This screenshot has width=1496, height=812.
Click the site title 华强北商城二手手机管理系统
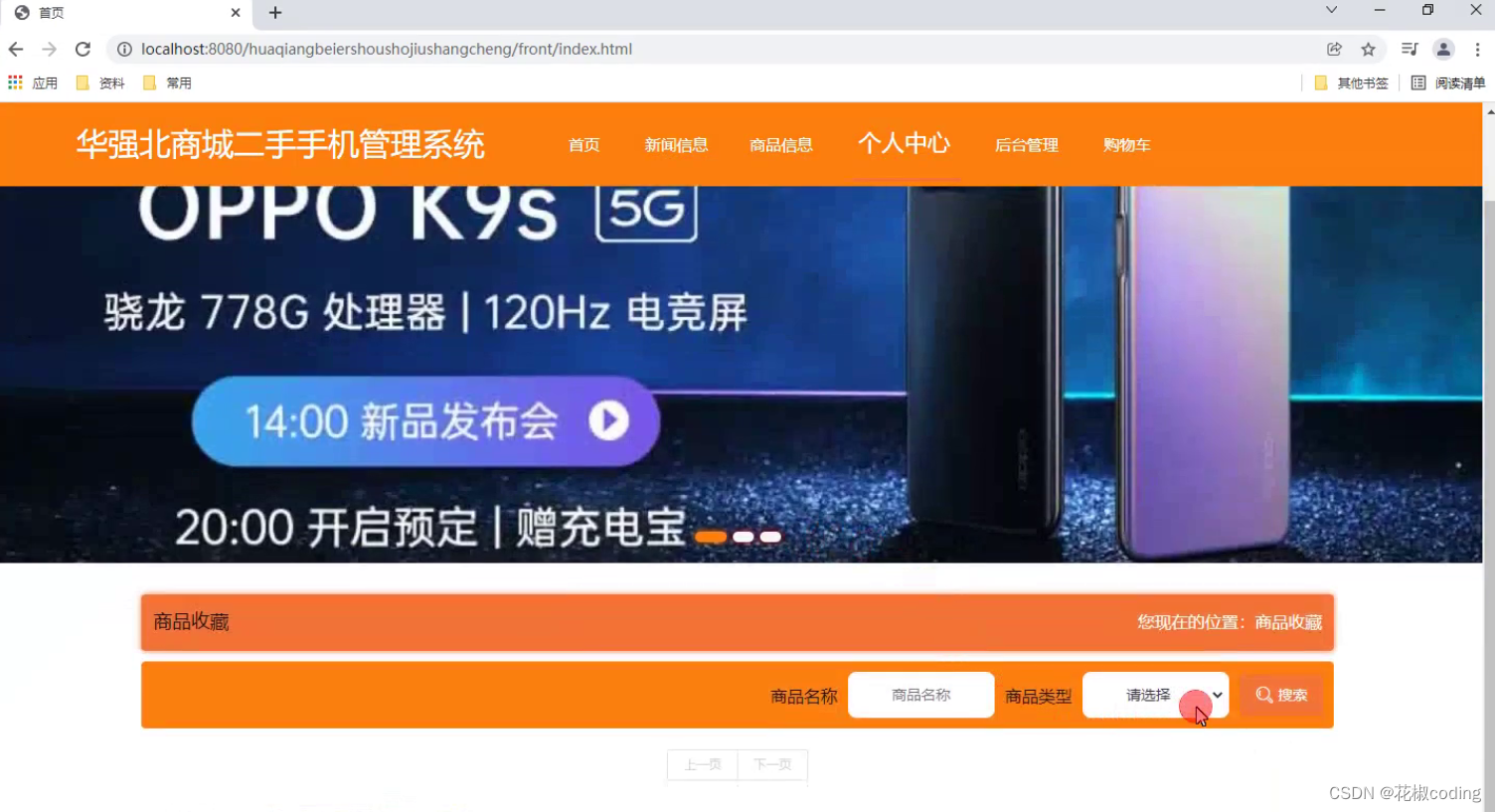280,145
